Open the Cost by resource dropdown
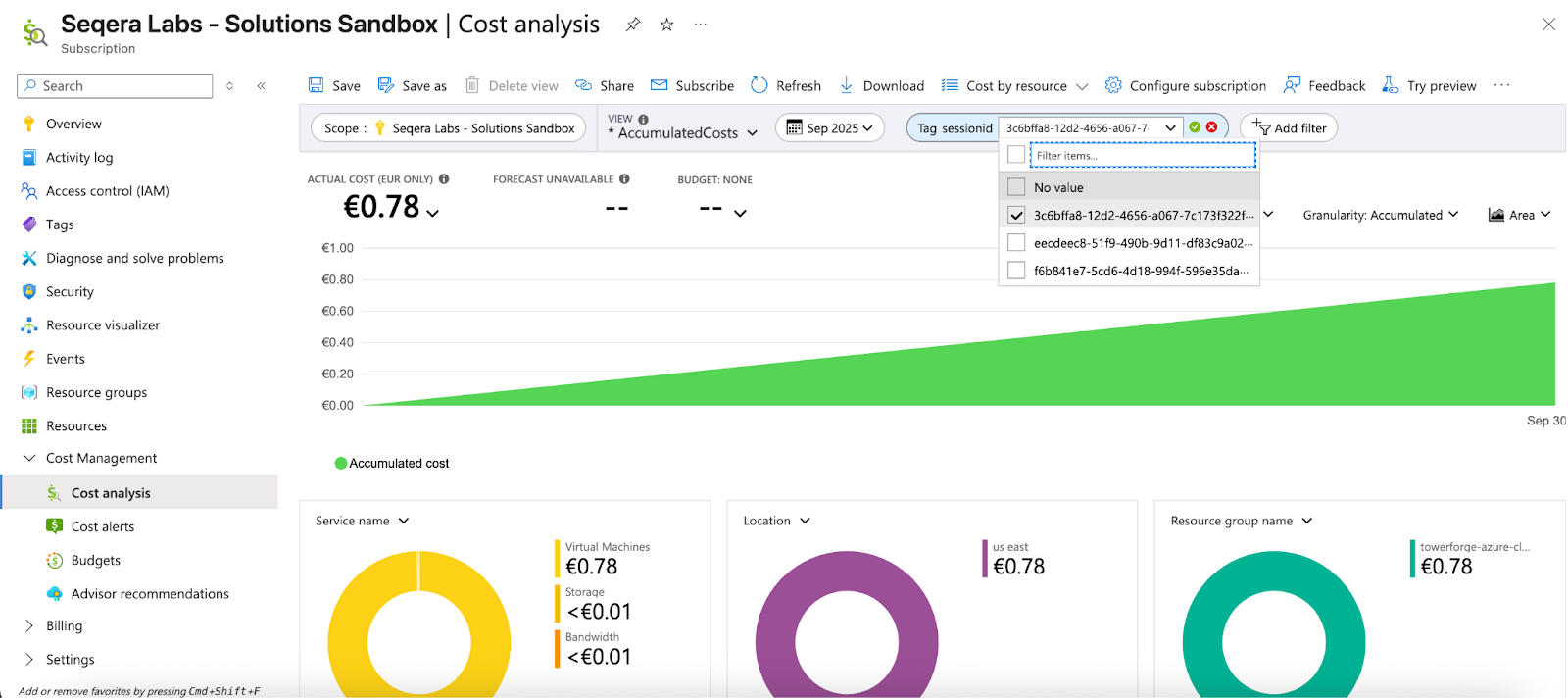Image resolution: width=1568 pixels, height=698 pixels. click(1014, 85)
